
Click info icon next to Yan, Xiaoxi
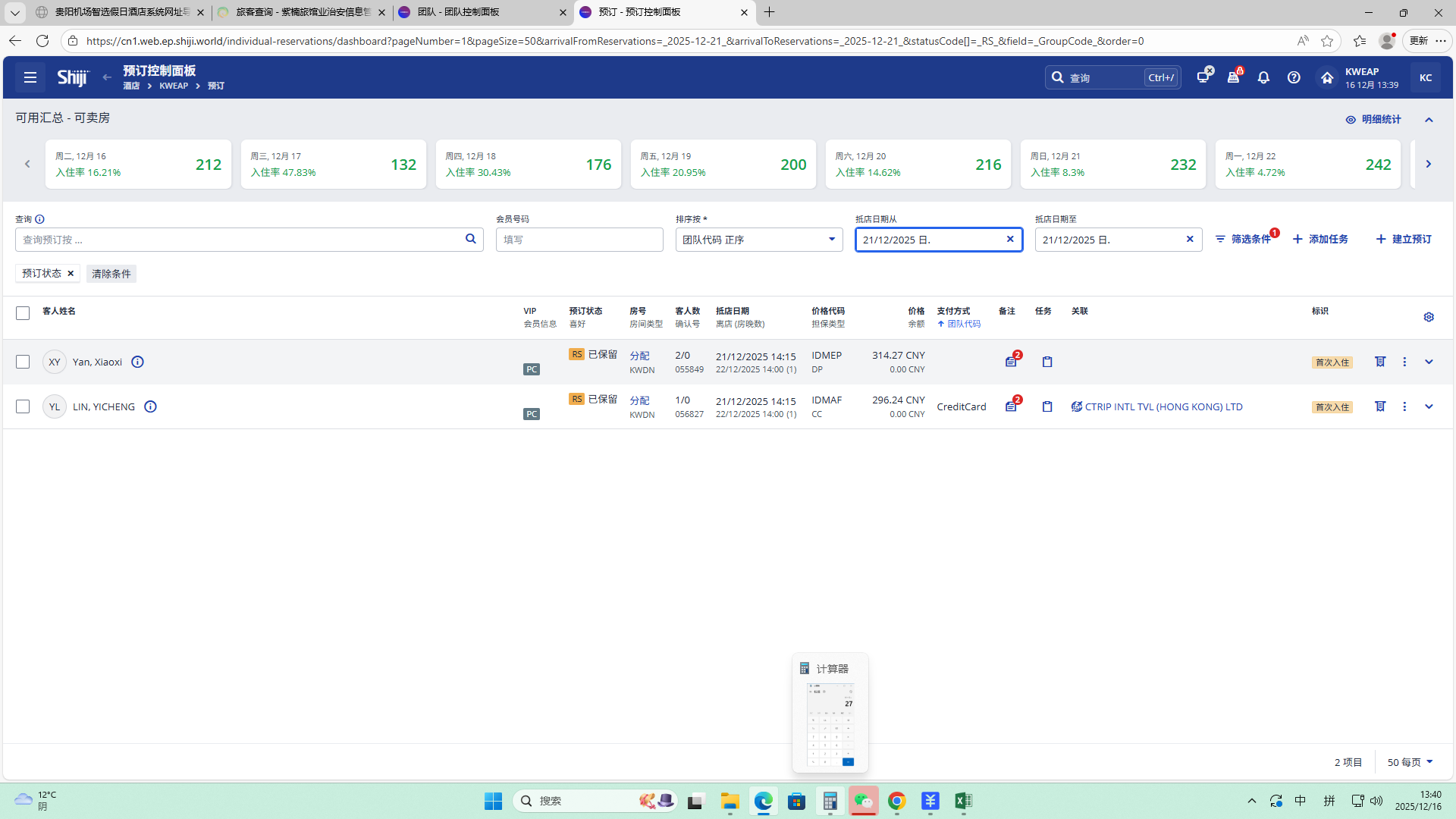click(x=137, y=362)
